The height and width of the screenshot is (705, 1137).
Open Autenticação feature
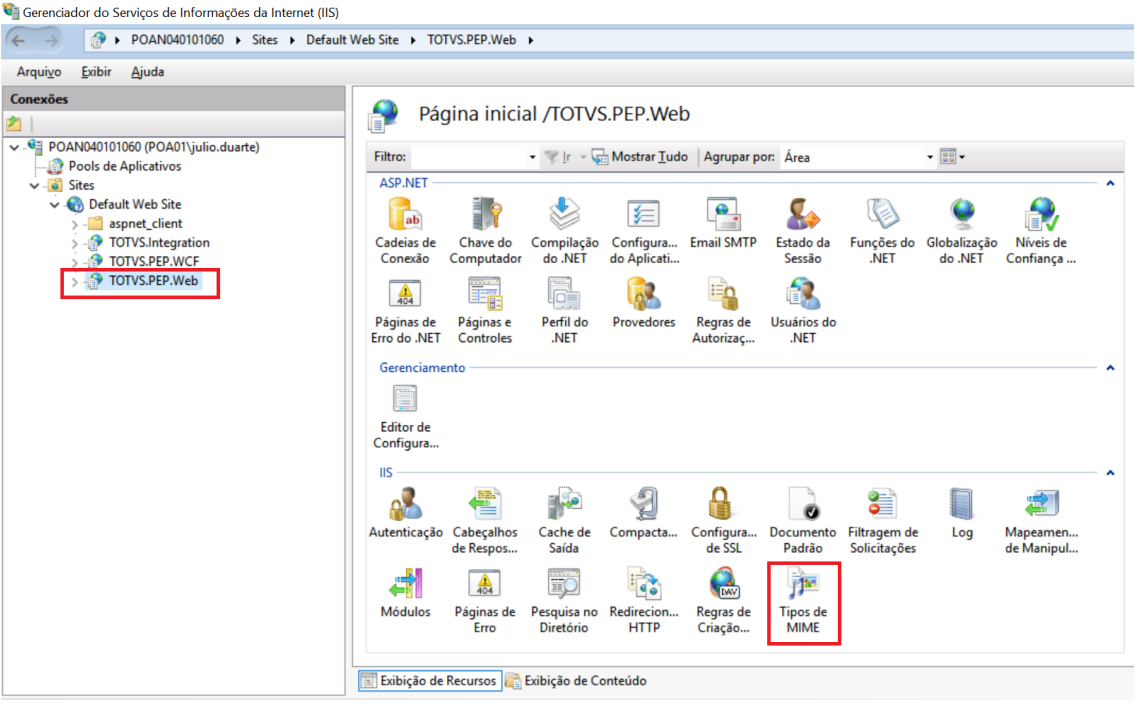405,514
